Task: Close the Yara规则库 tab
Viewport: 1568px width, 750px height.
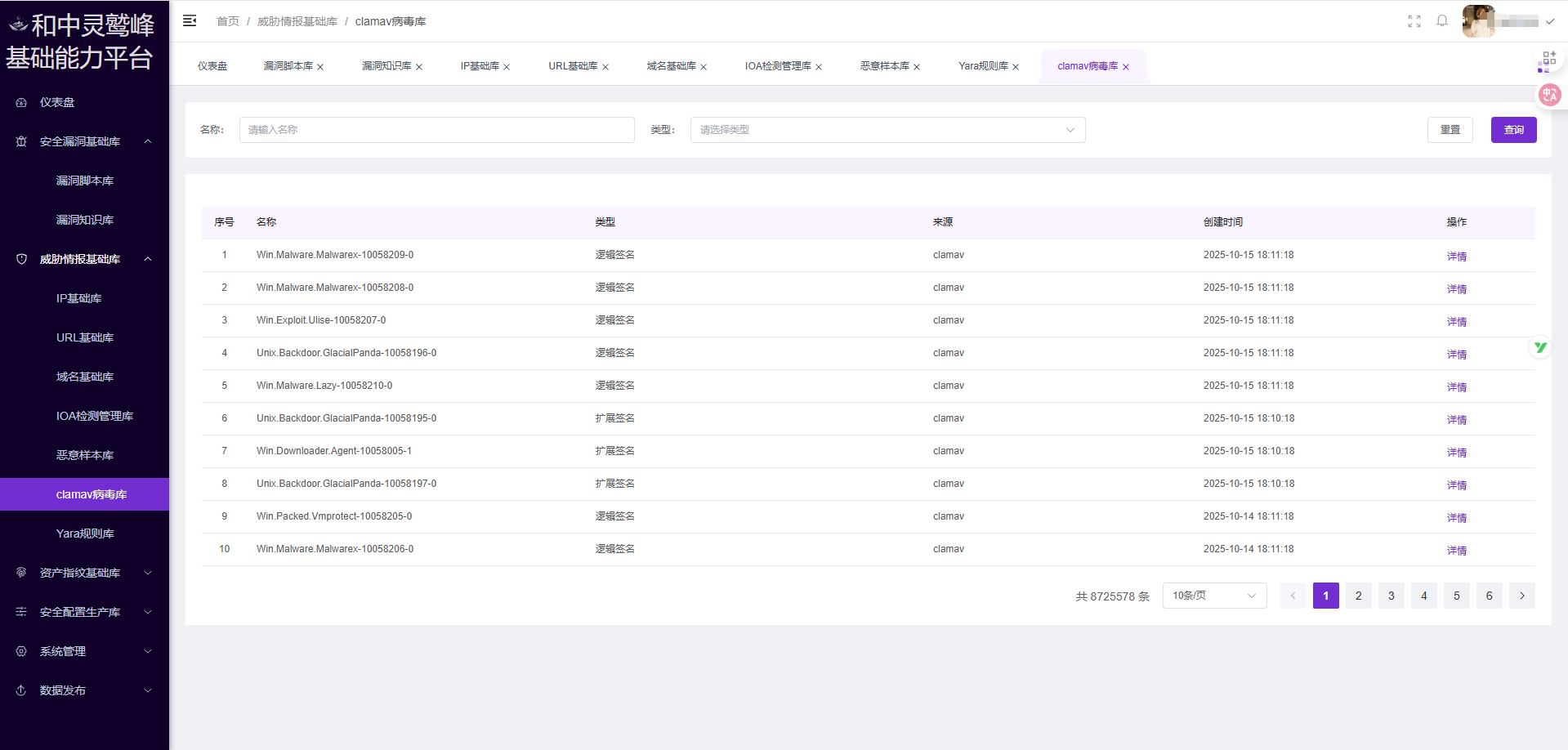Action: (1016, 67)
